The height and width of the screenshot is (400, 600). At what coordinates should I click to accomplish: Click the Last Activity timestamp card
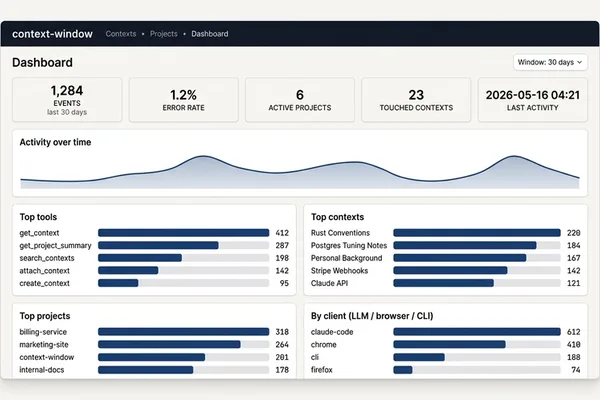[532, 100]
